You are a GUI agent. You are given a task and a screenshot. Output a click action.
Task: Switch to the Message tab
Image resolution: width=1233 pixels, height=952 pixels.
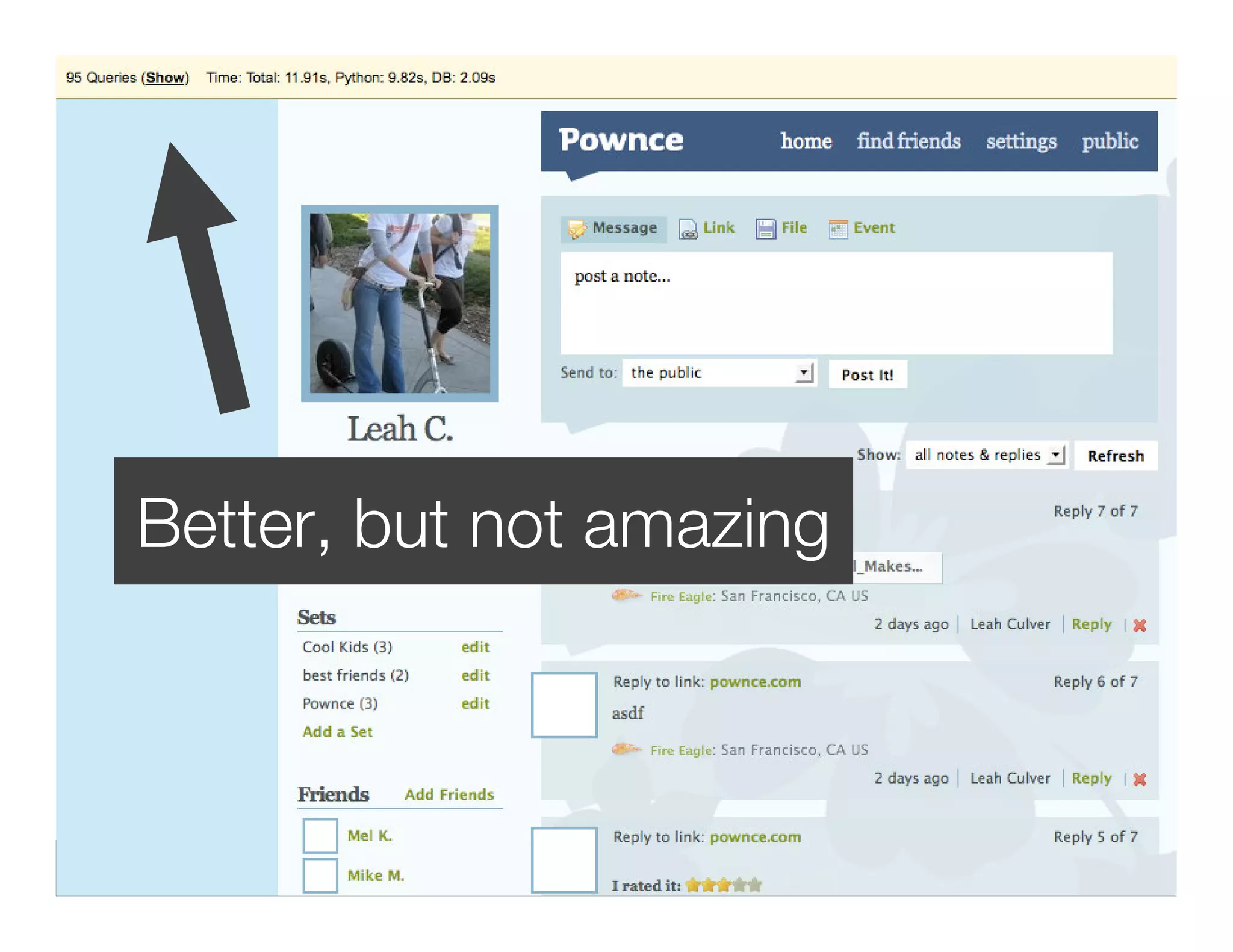(613, 229)
